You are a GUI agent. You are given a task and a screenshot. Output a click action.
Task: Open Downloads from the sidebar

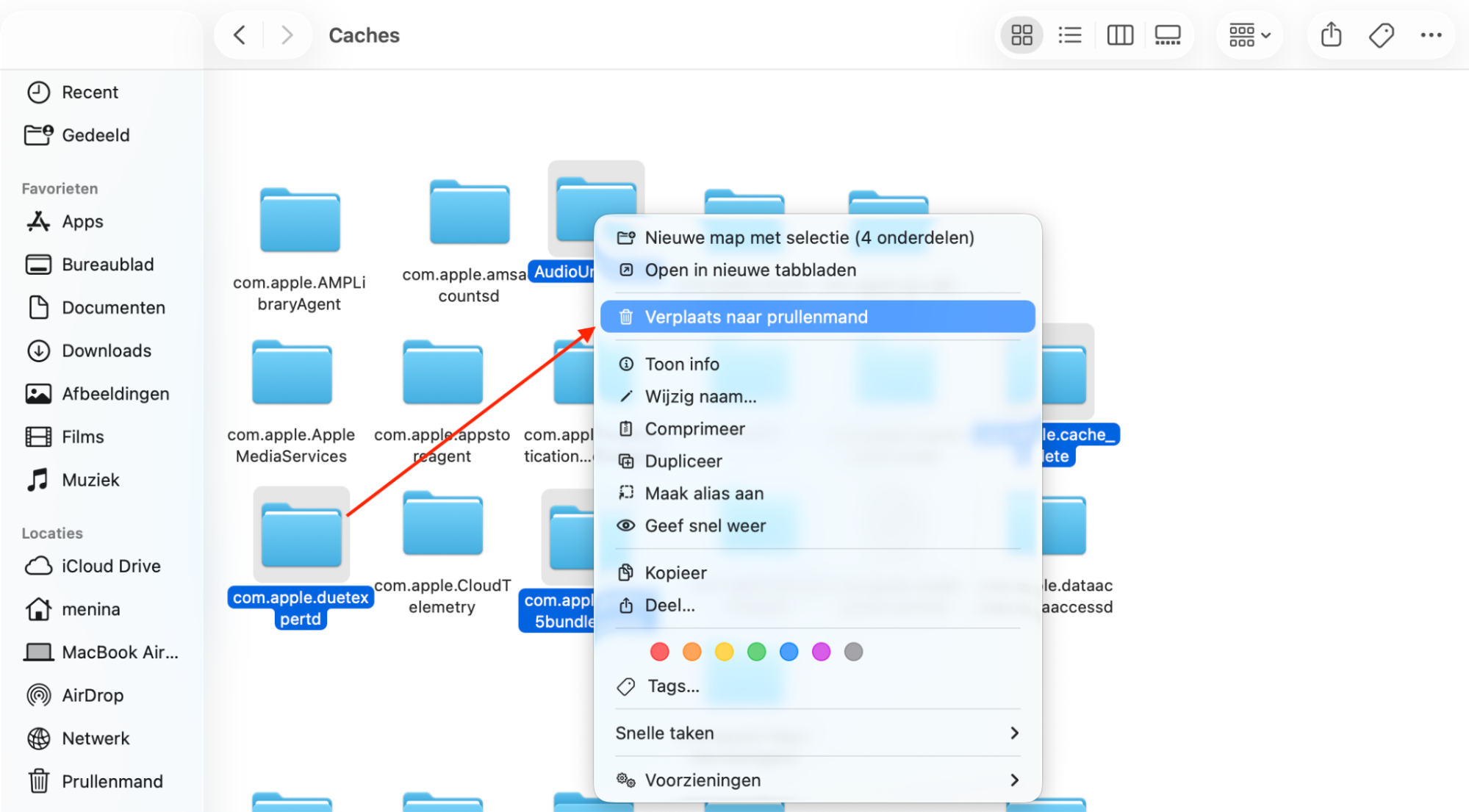[107, 351]
